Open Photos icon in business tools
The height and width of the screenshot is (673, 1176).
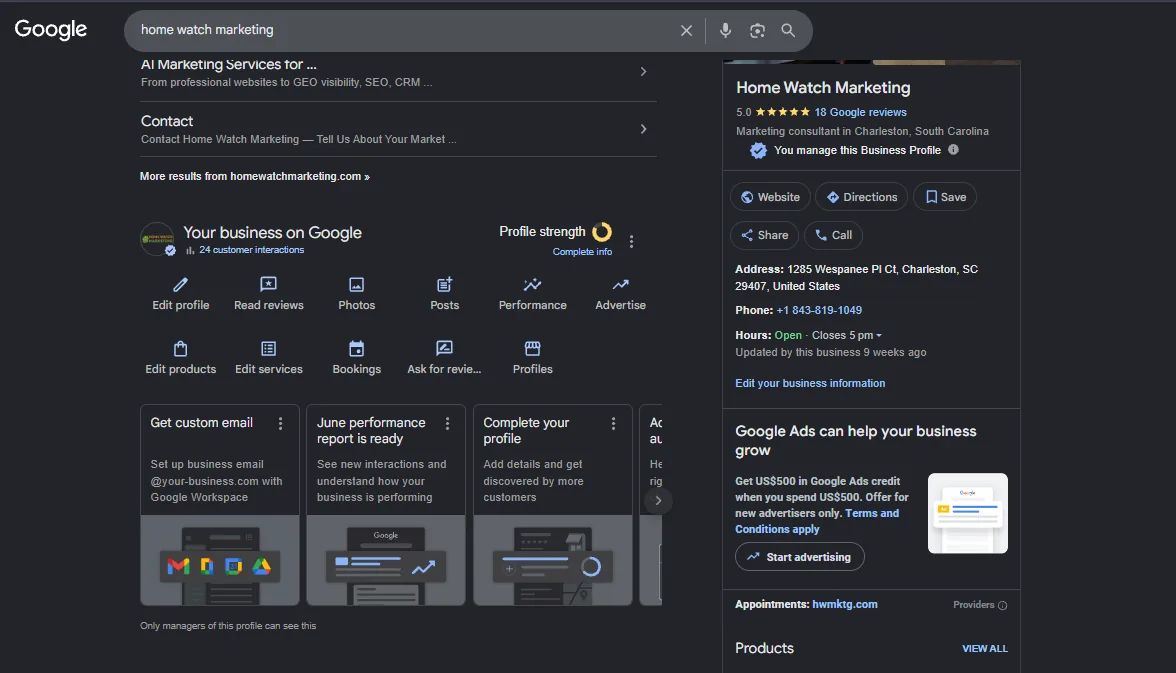[x=356, y=284]
